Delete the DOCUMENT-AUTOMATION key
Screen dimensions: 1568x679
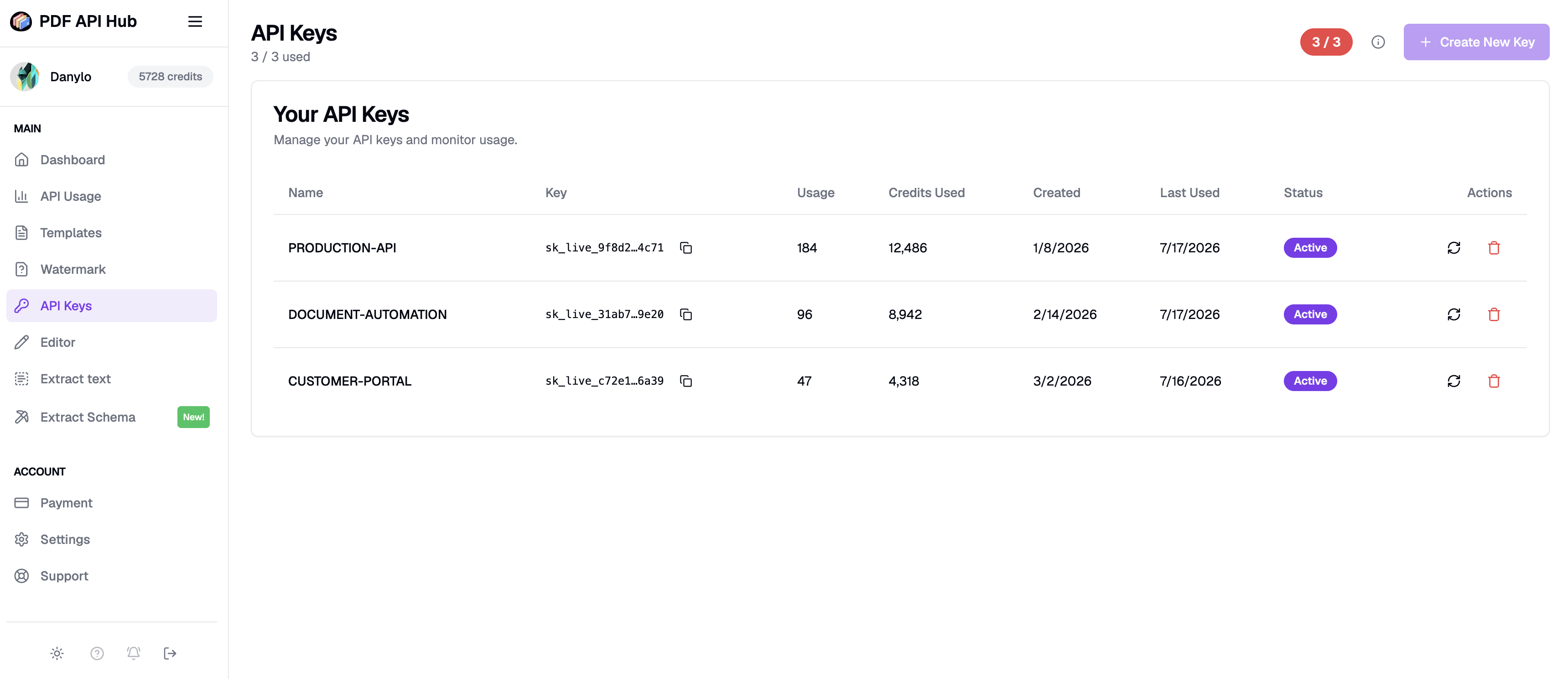[1494, 314]
